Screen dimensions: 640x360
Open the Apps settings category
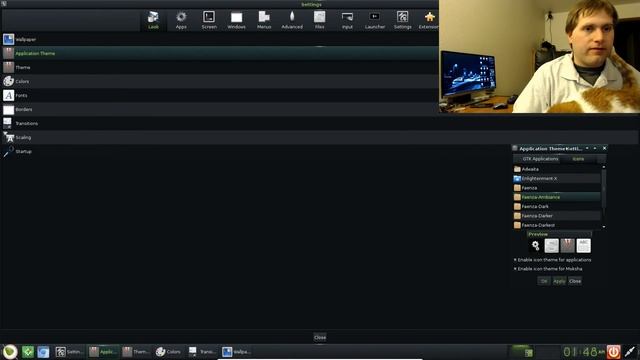[181, 20]
